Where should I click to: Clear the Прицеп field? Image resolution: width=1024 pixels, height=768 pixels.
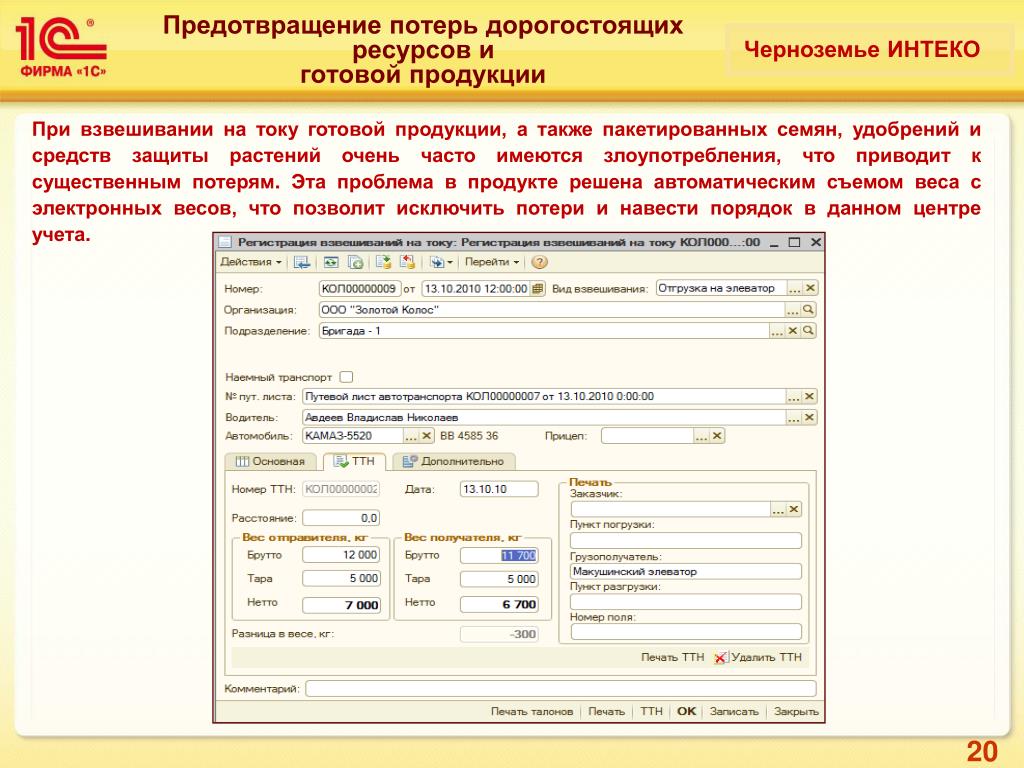(x=717, y=436)
